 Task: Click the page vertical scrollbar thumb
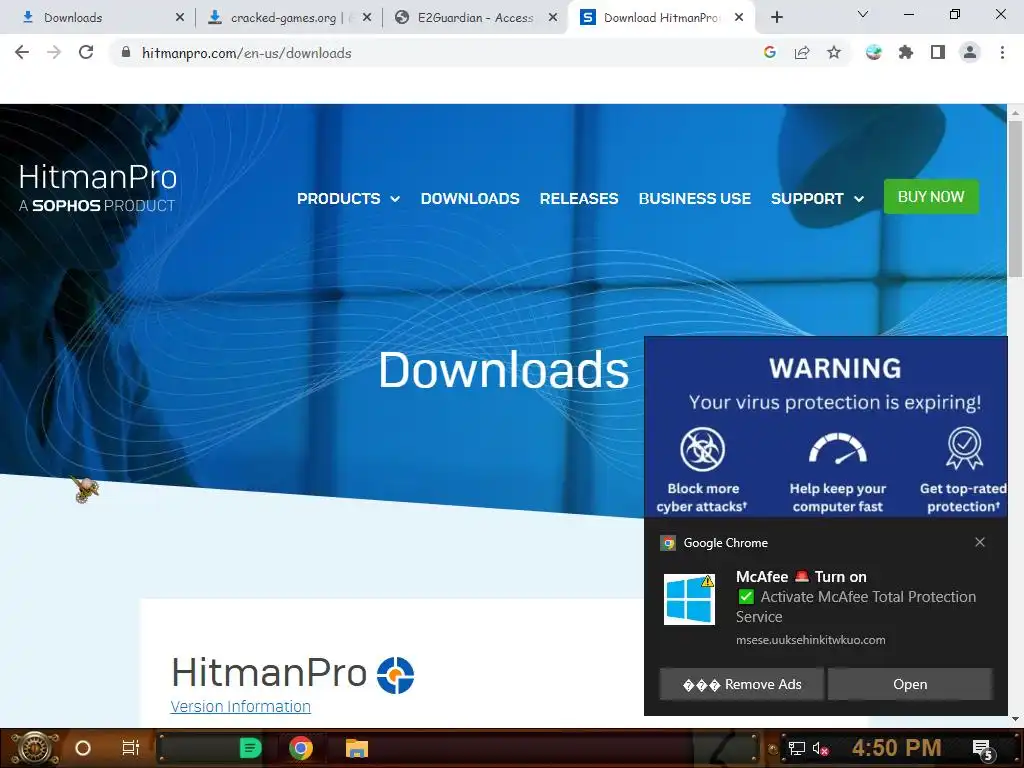[1015, 199]
